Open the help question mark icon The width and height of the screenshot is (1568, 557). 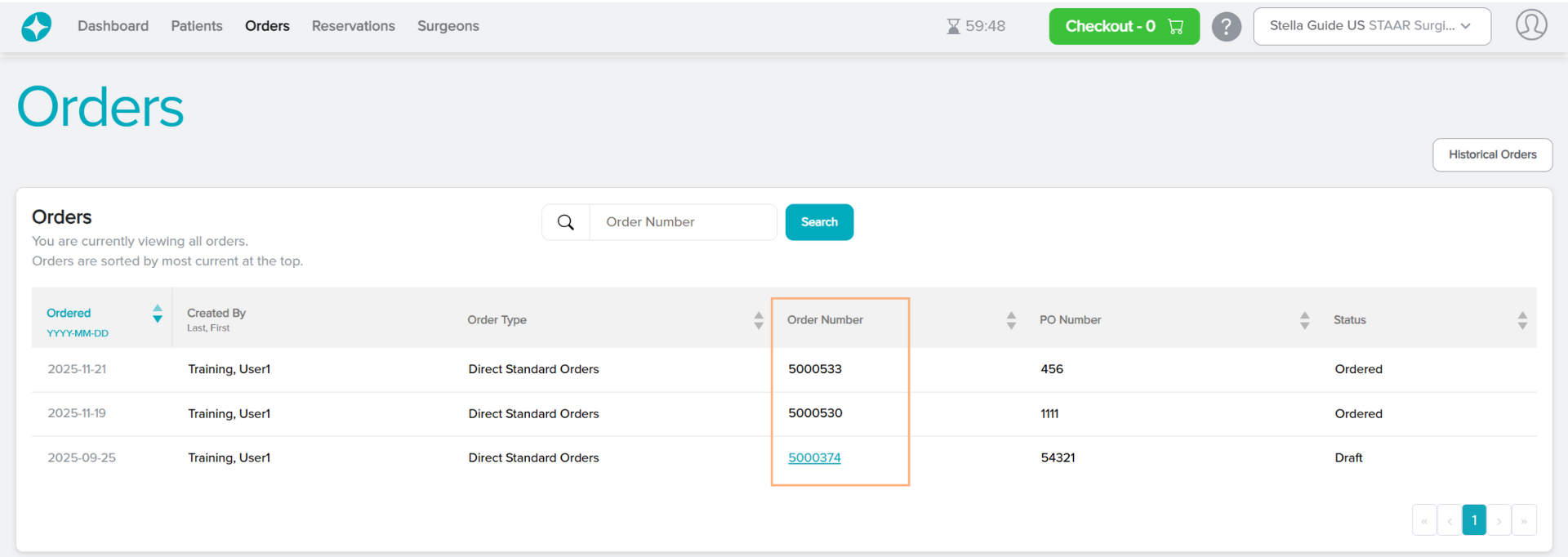tap(1226, 26)
